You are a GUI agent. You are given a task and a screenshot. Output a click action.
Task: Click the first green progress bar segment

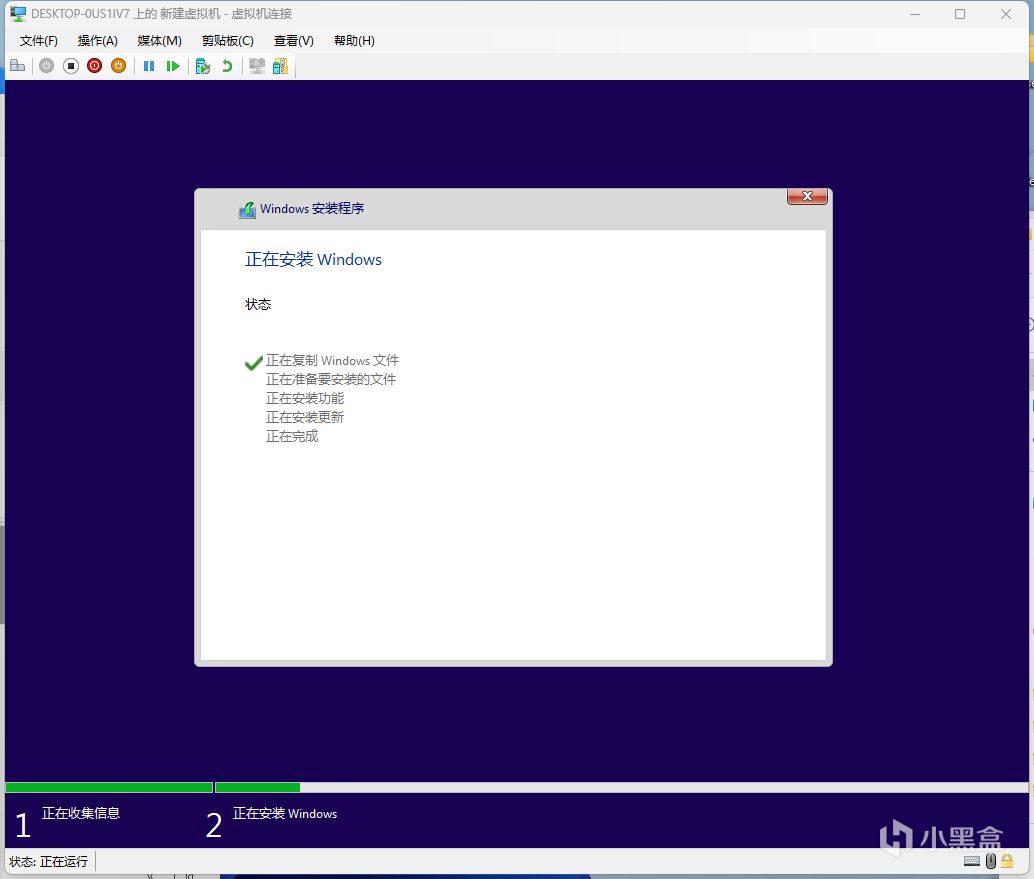[109, 787]
